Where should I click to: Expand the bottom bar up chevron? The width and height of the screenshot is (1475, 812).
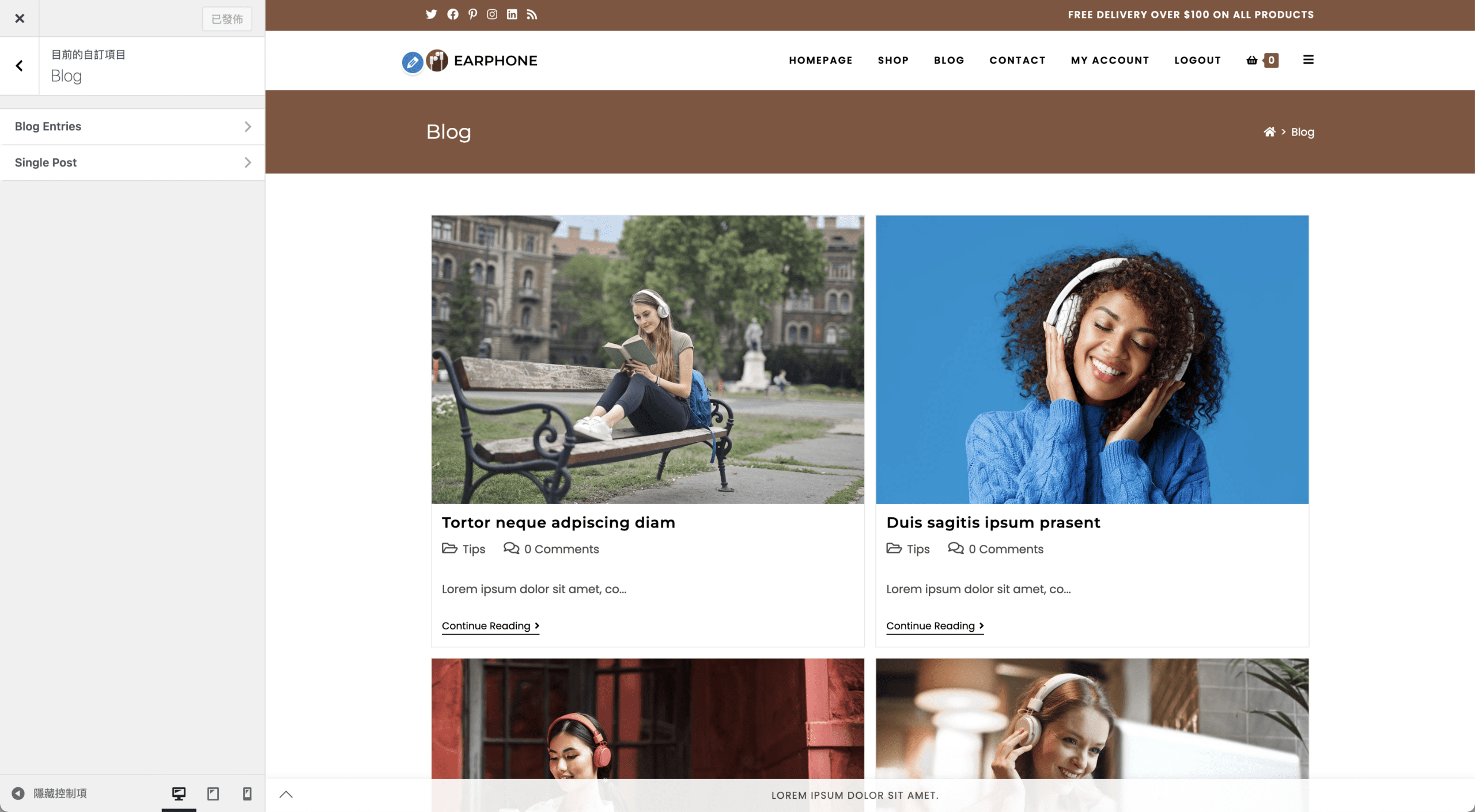286,795
